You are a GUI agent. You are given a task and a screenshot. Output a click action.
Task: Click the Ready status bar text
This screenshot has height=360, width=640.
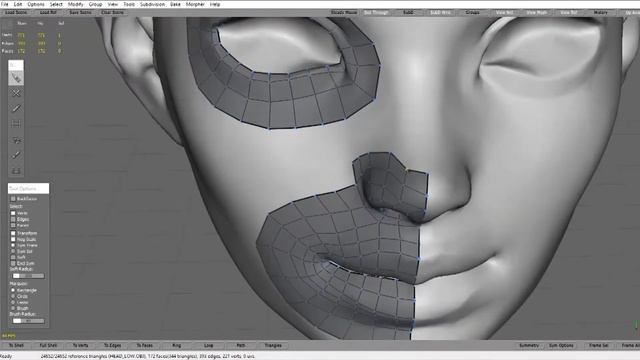click(6, 356)
